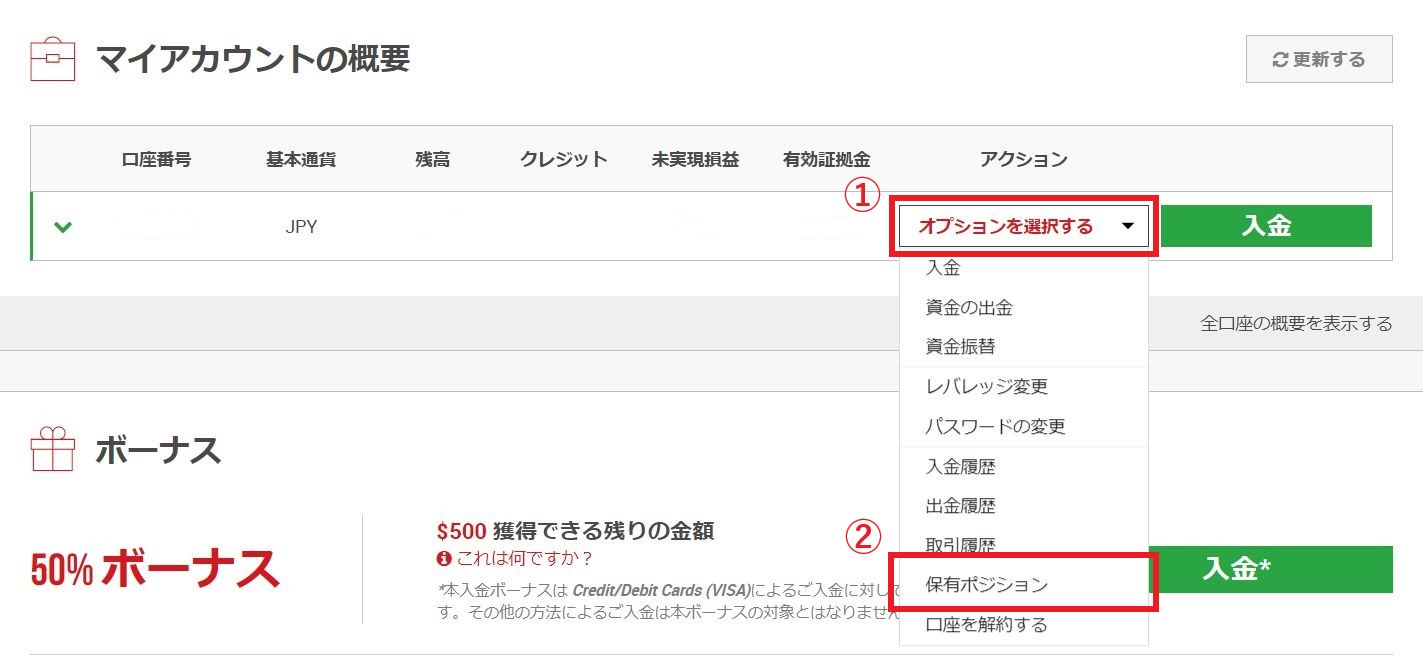Click the gift box icon beside ボーナス

point(53,450)
